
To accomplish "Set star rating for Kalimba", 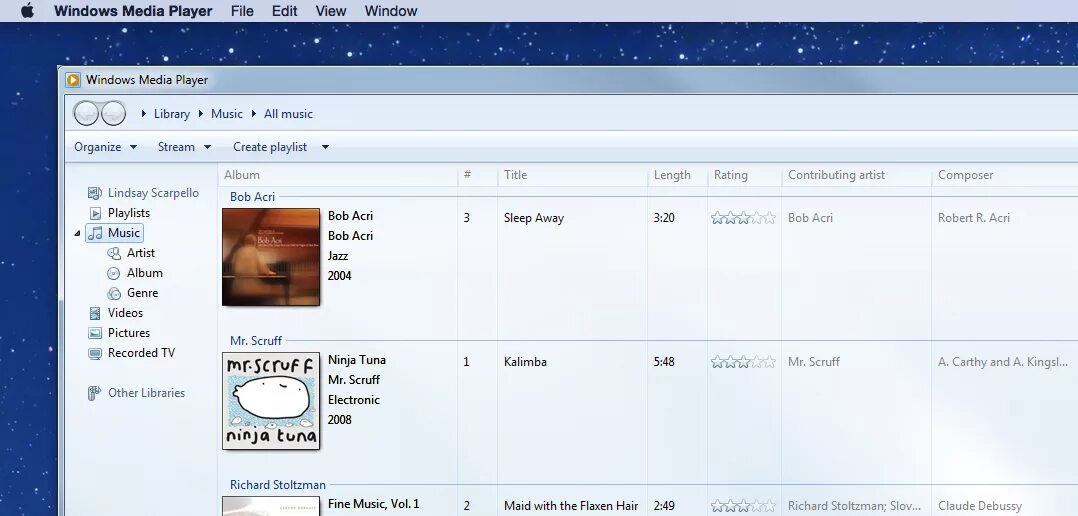I will (x=743, y=362).
